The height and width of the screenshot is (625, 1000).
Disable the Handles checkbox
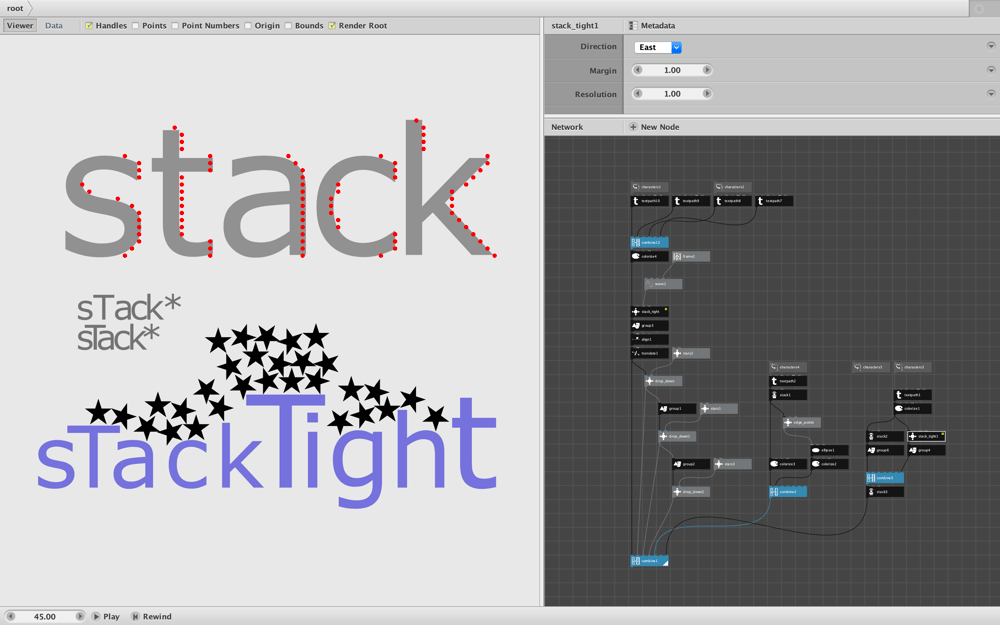point(89,26)
